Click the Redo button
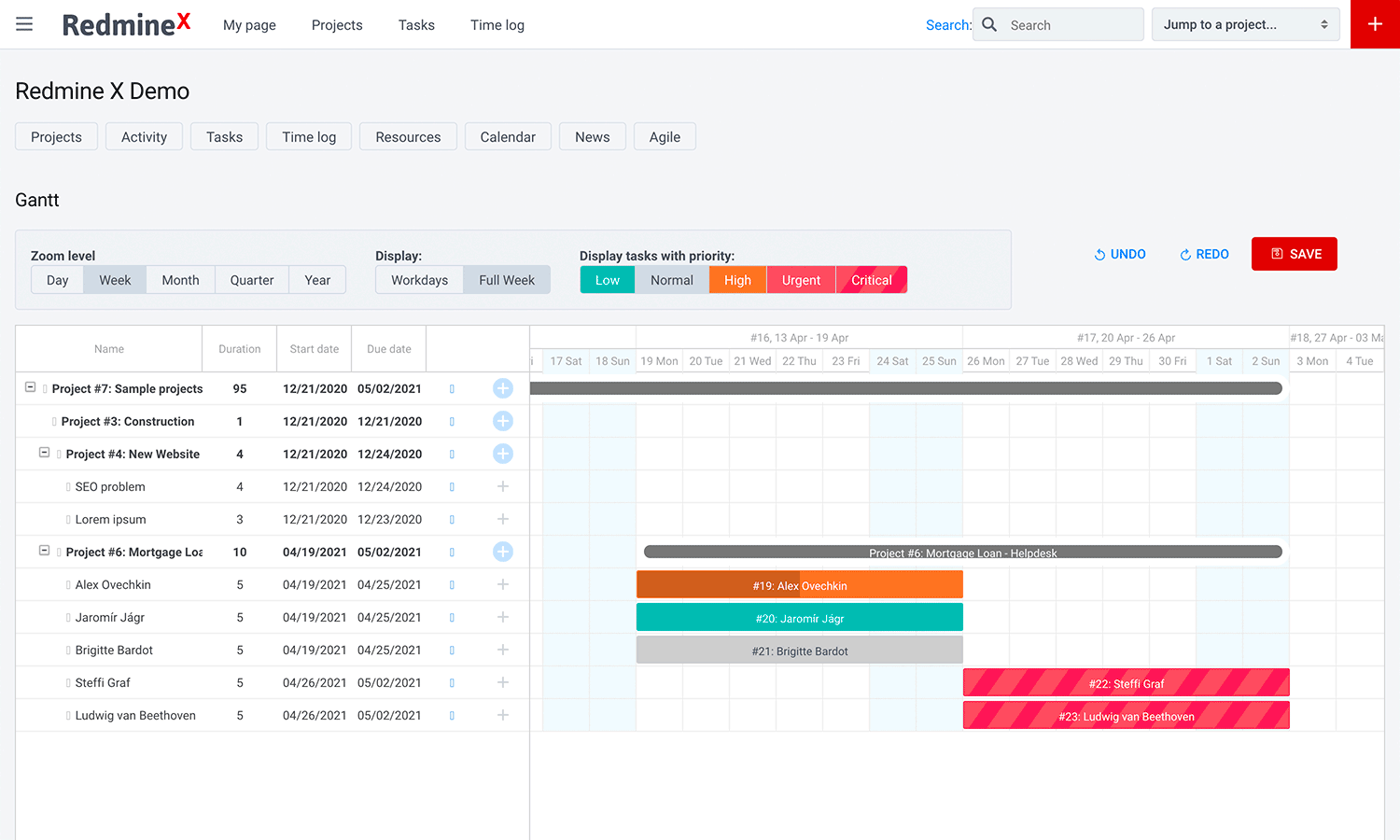 click(x=1204, y=254)
